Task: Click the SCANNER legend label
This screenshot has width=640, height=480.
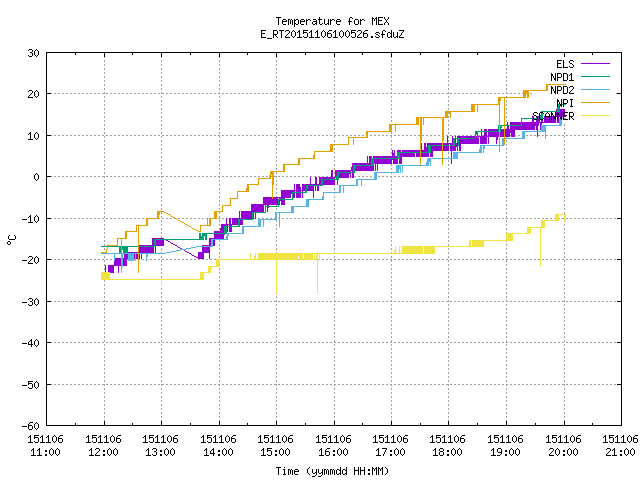Action: pyautogui.click(x=553, y=116)
